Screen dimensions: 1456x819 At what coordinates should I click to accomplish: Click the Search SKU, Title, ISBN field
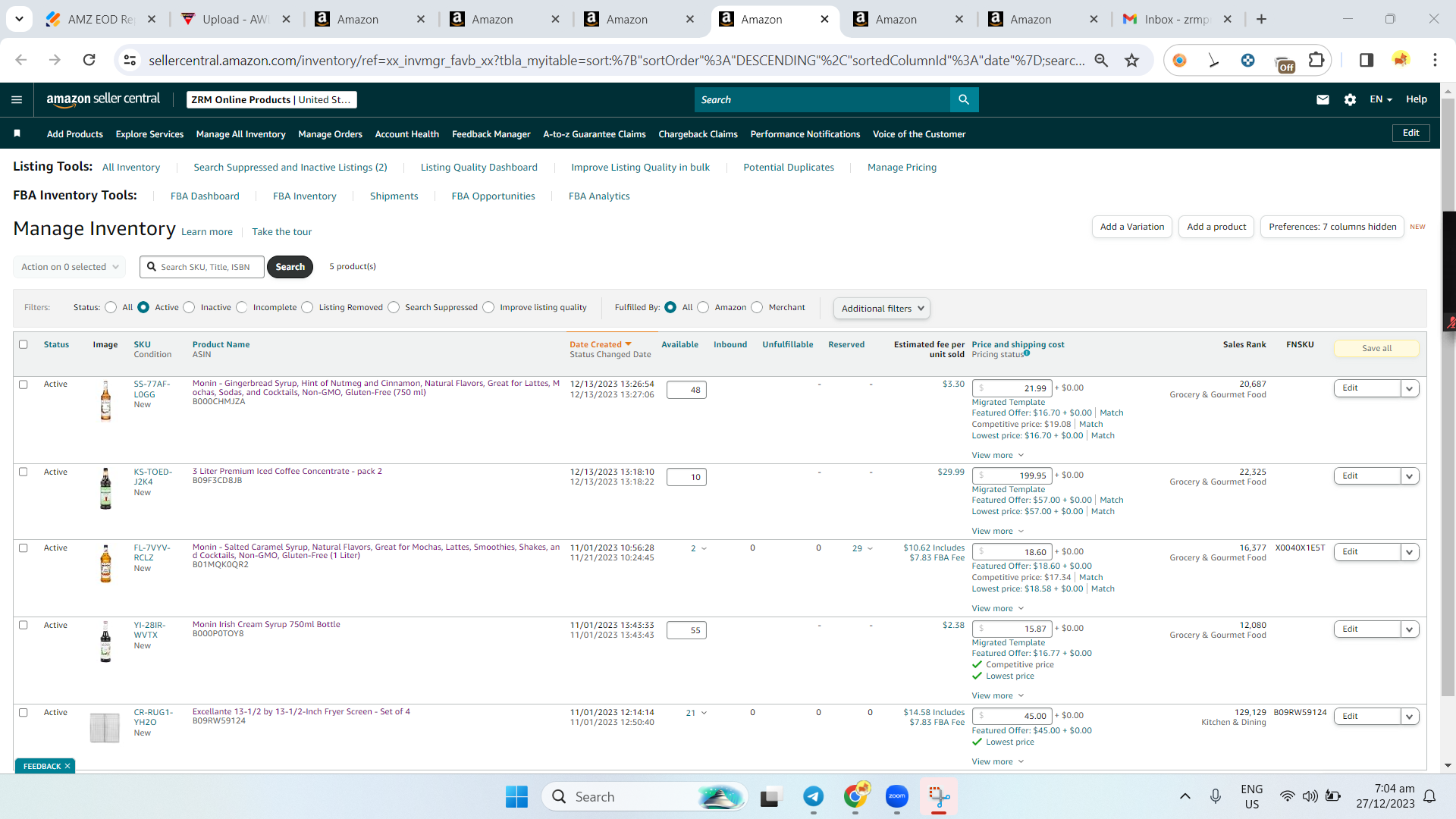[202, 267]
